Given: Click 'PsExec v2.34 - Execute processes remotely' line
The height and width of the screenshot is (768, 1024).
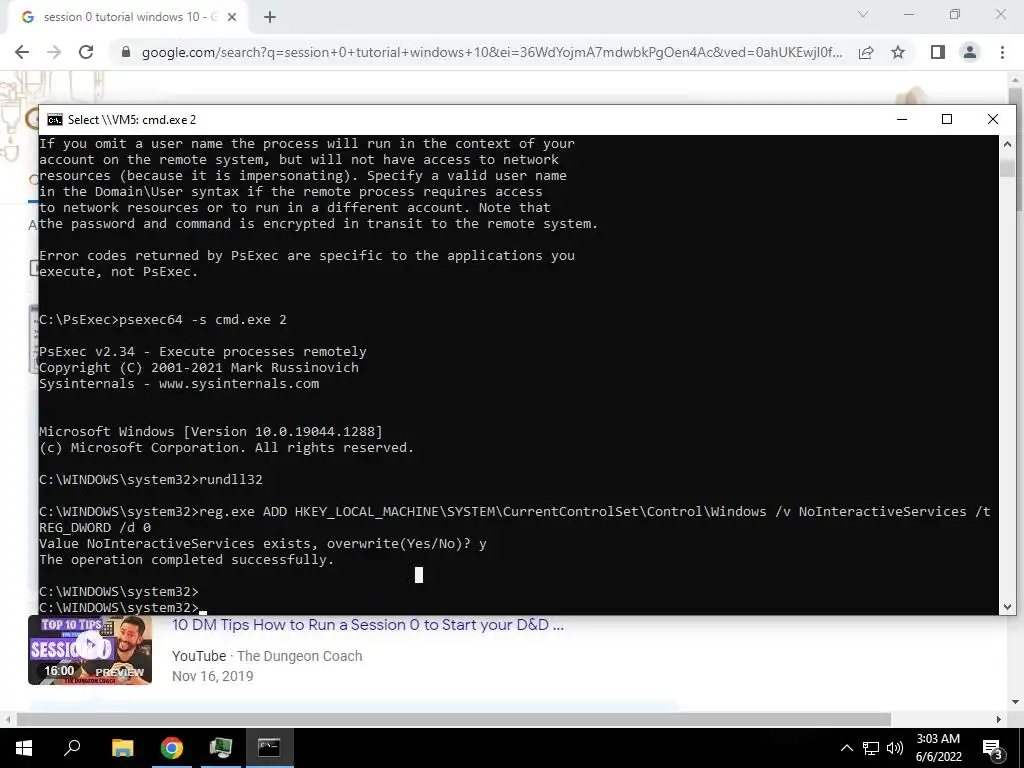Looking at the screenshot, I should [x=202, y=352].
